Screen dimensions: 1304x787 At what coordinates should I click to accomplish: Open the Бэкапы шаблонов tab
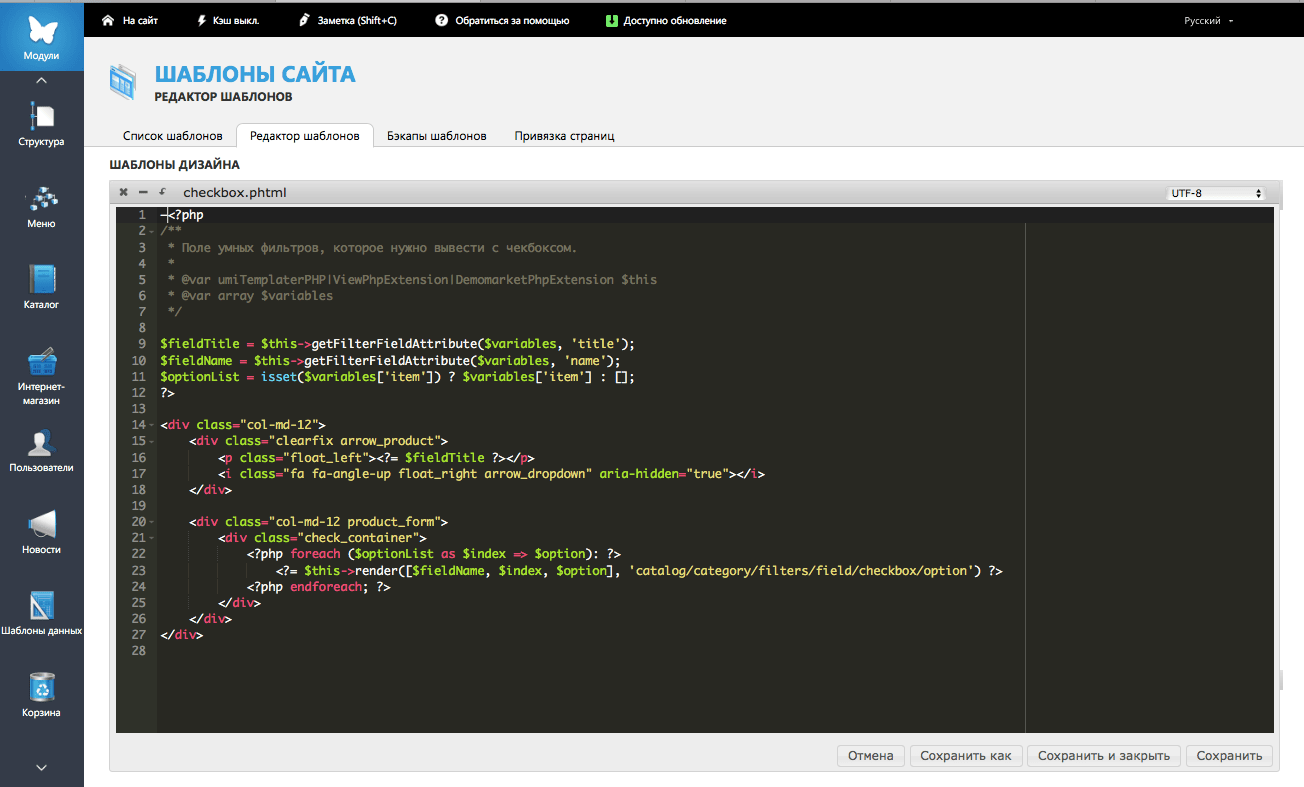click(437, 136)
